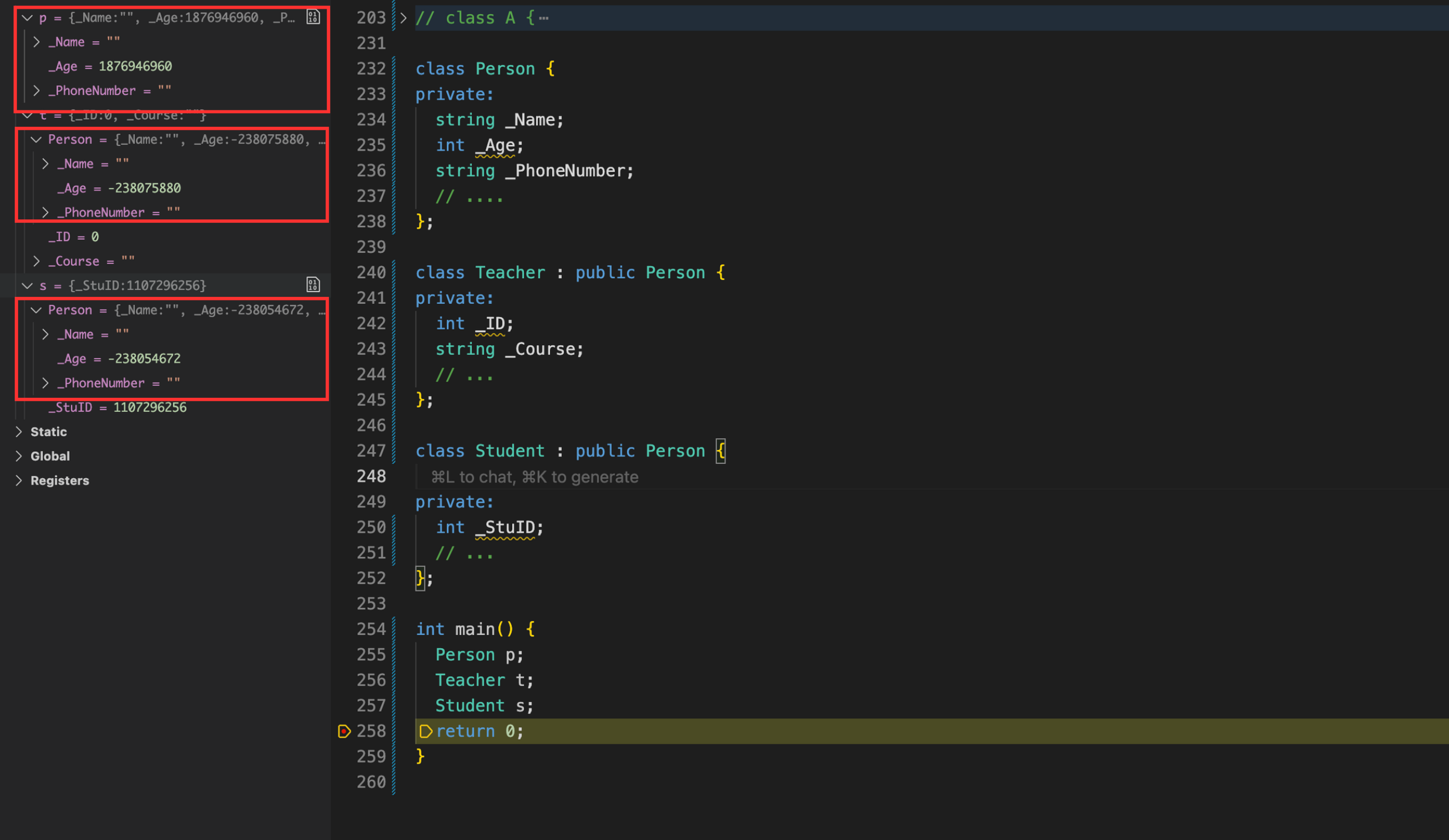
Task: Click binary data icon for variable s
Action: point(313,285)
